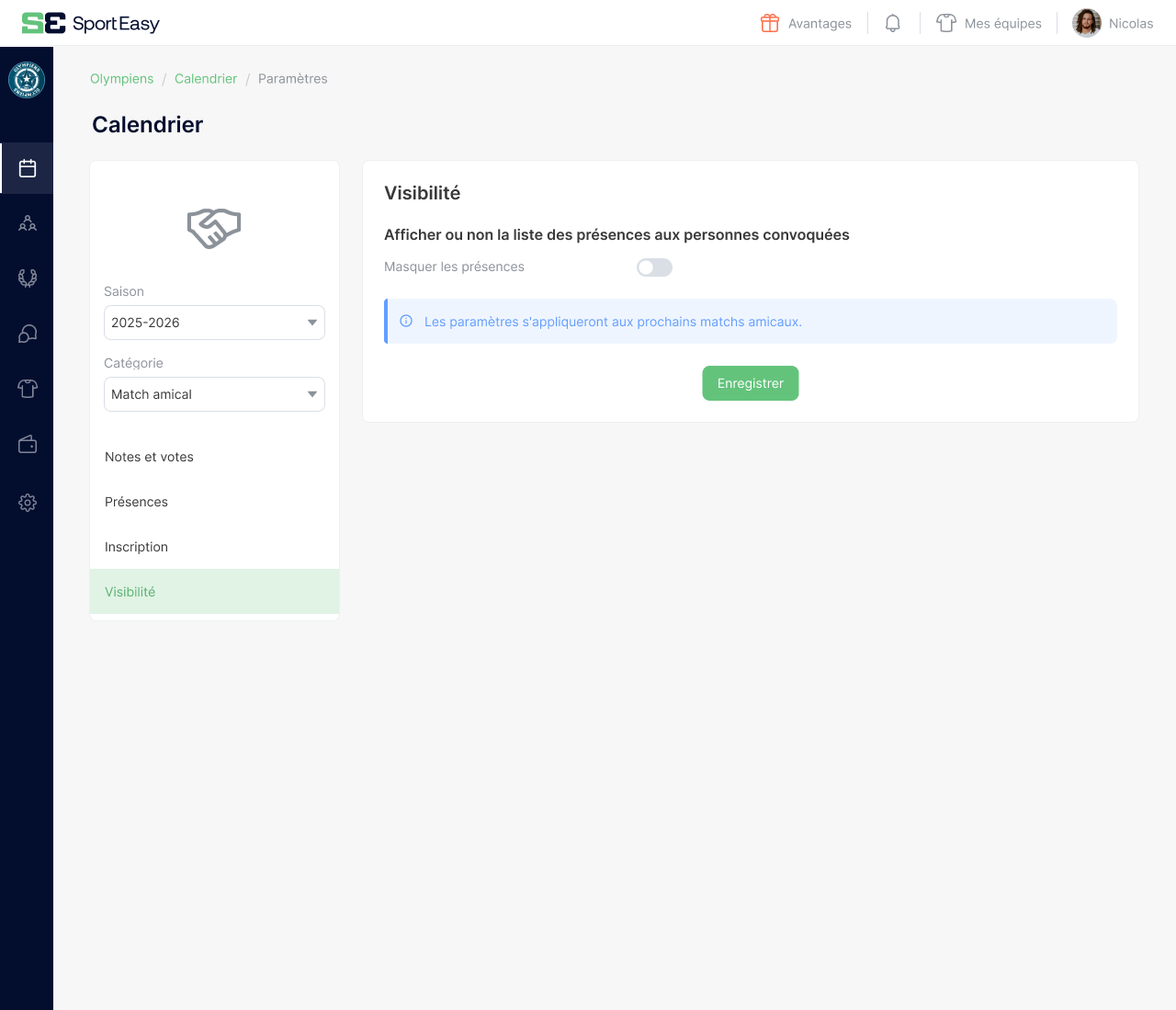Switch to the Présences settings section
1176x1010 pixels.
(136, 502)
